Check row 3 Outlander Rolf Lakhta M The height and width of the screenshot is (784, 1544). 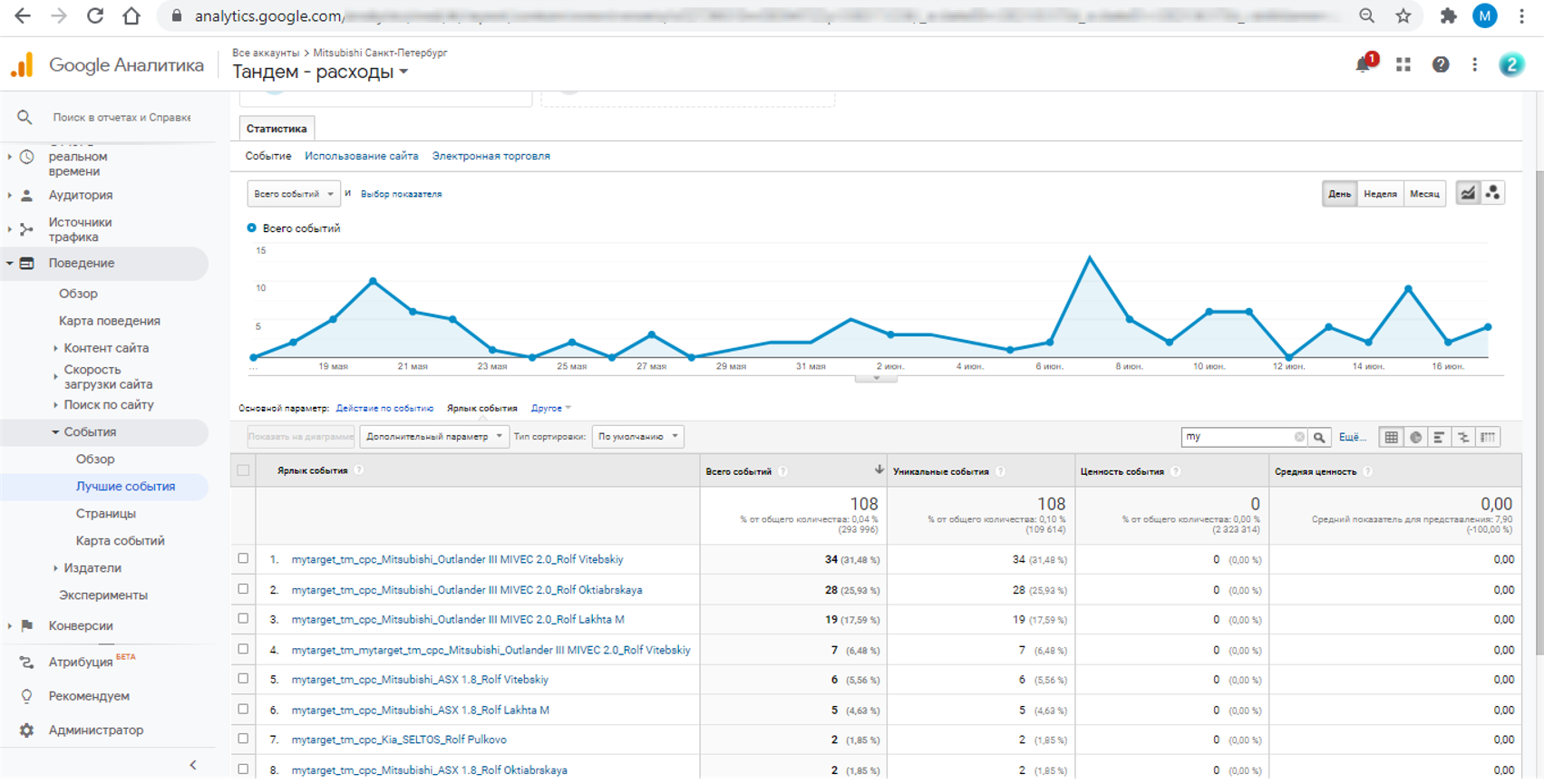[x=243, y=619]
